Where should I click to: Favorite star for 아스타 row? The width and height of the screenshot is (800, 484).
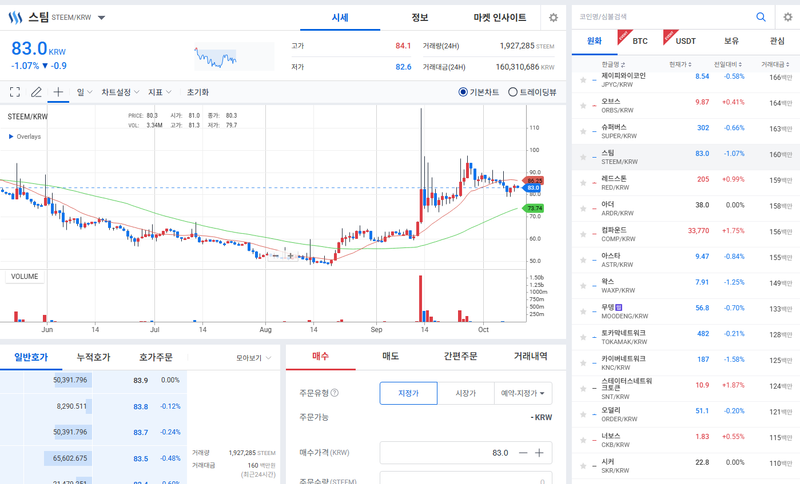(x=583, y=260)
